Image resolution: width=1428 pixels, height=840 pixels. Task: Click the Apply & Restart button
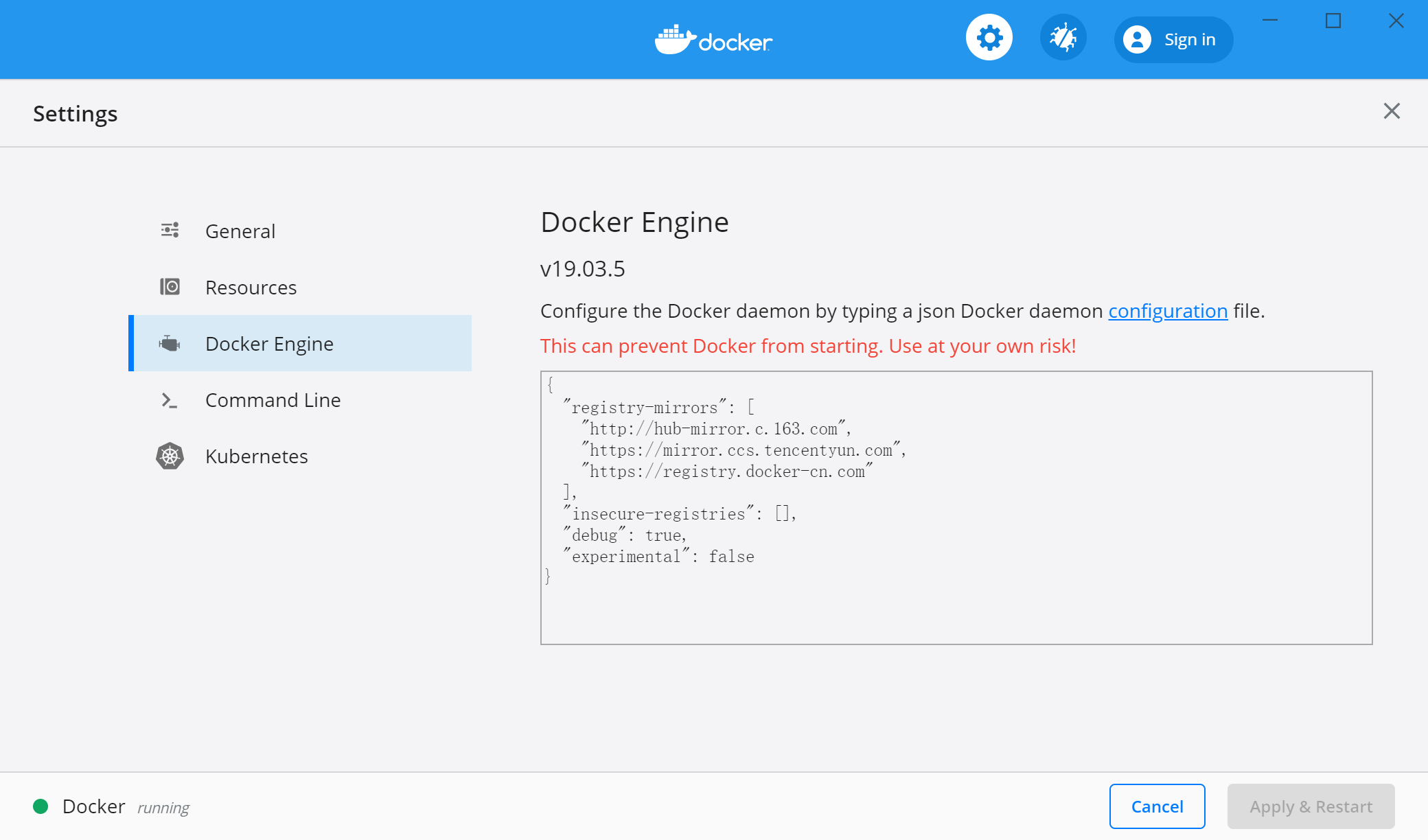1311,806
